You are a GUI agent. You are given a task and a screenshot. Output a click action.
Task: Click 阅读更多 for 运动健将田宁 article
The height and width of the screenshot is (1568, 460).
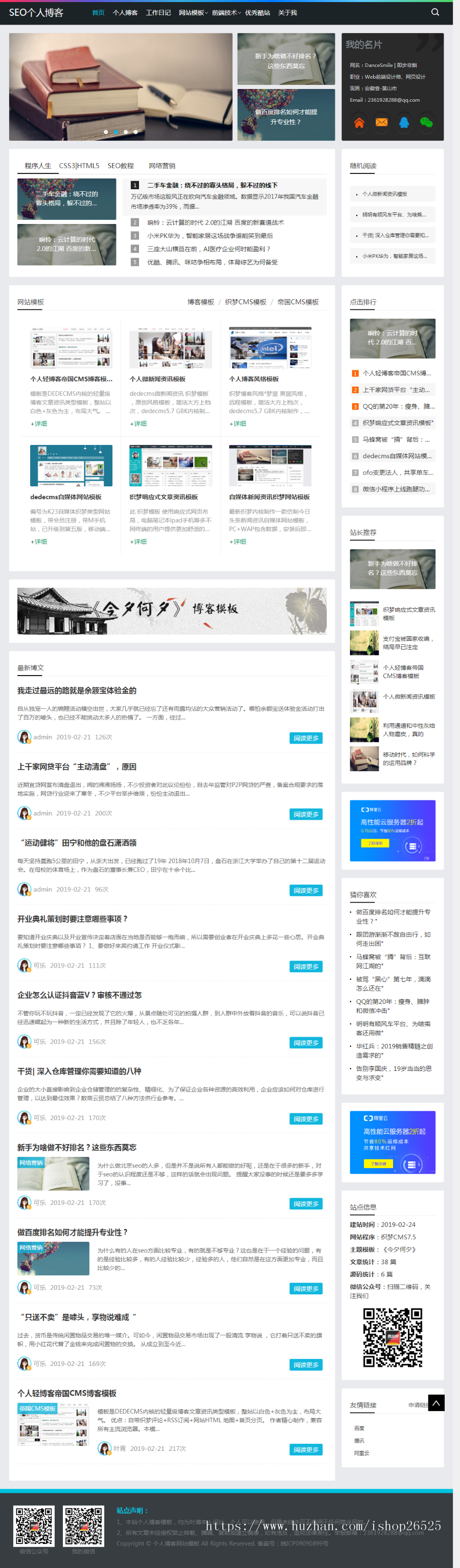click(x=306, y=890)
